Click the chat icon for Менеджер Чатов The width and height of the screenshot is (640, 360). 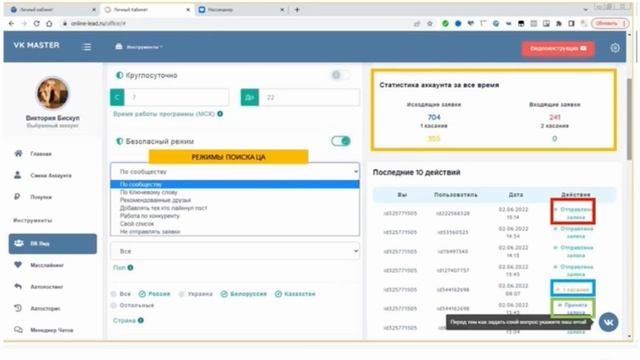[18, 330]
